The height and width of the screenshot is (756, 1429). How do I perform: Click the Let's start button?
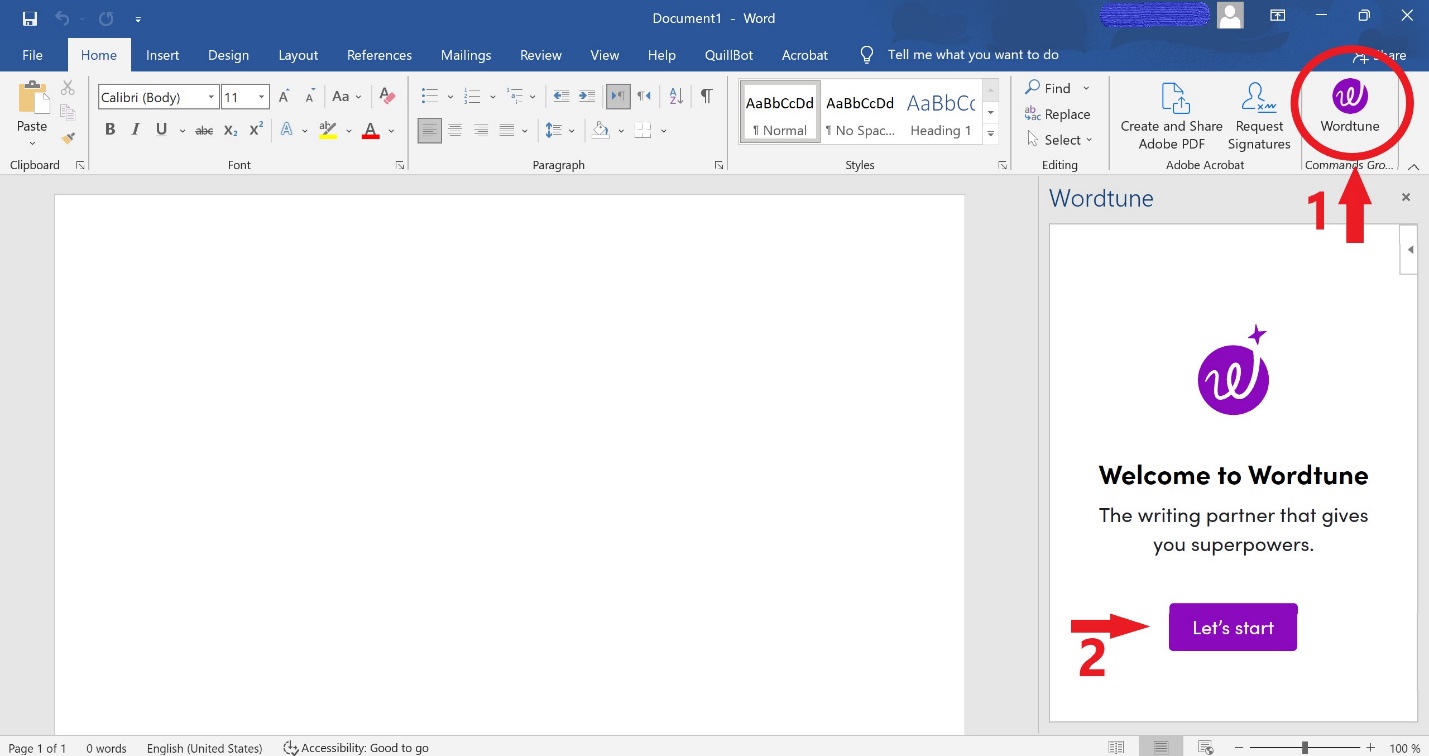tap(1233, 627)
